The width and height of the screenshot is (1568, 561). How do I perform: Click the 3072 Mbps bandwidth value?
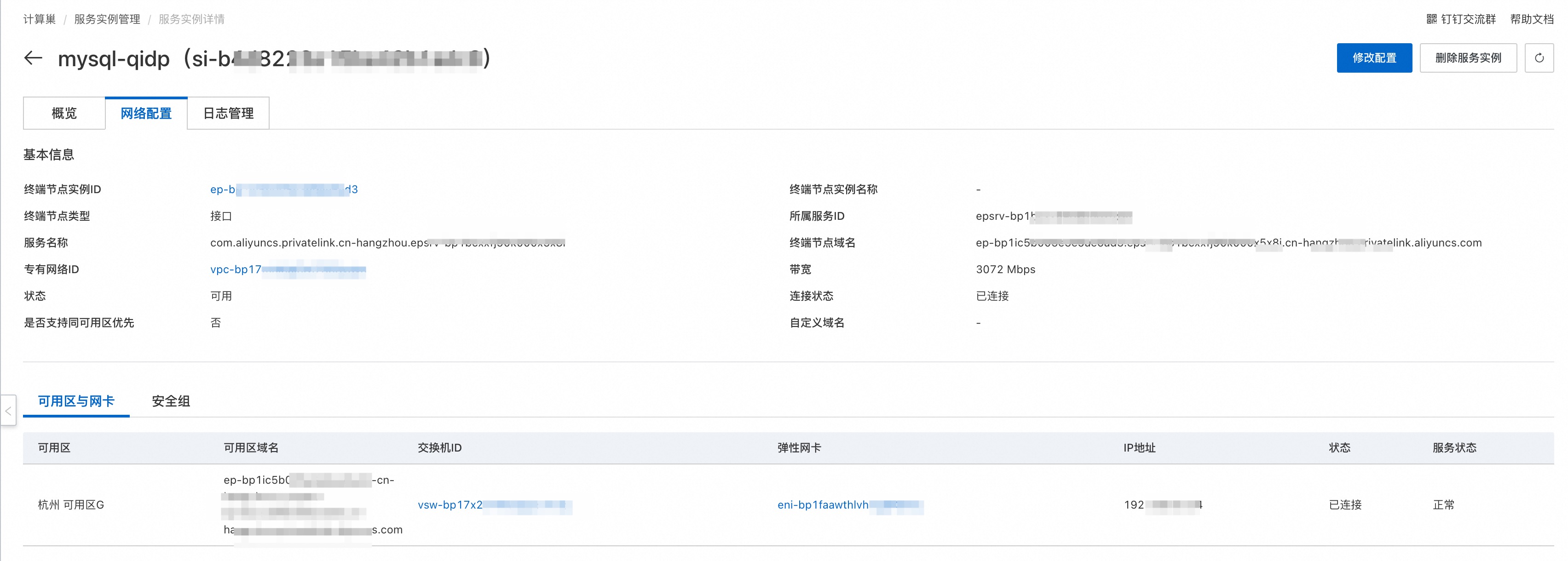pyautogui.click(x=1005, y=269)
